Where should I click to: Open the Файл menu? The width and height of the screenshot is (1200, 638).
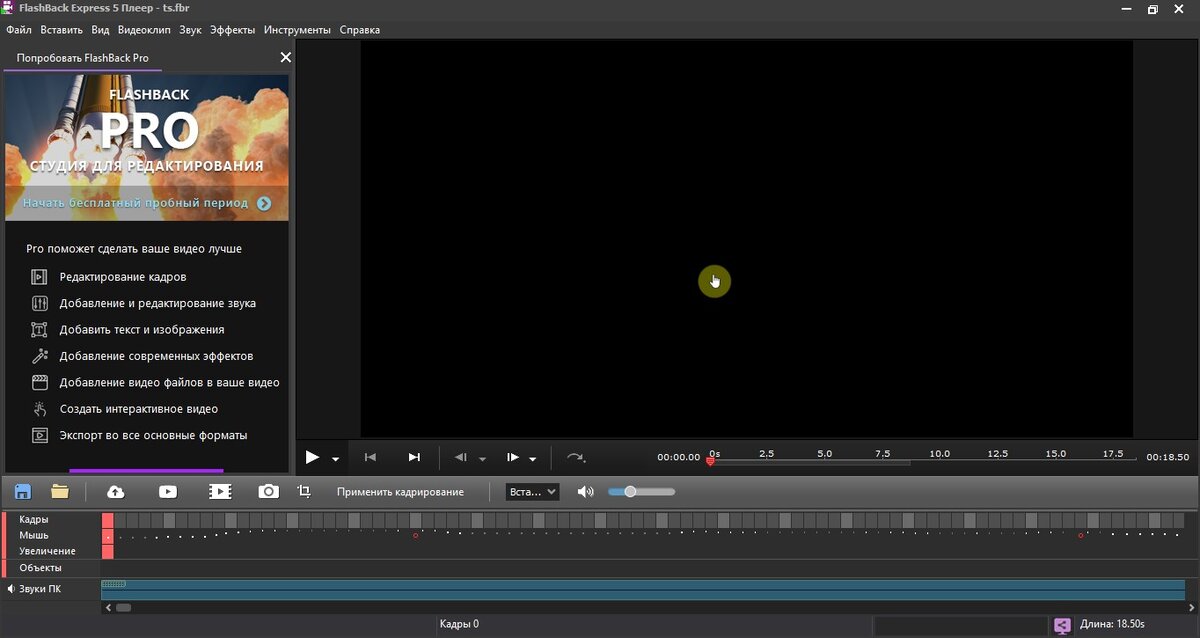pyautogui.click(x=19, y=30)
